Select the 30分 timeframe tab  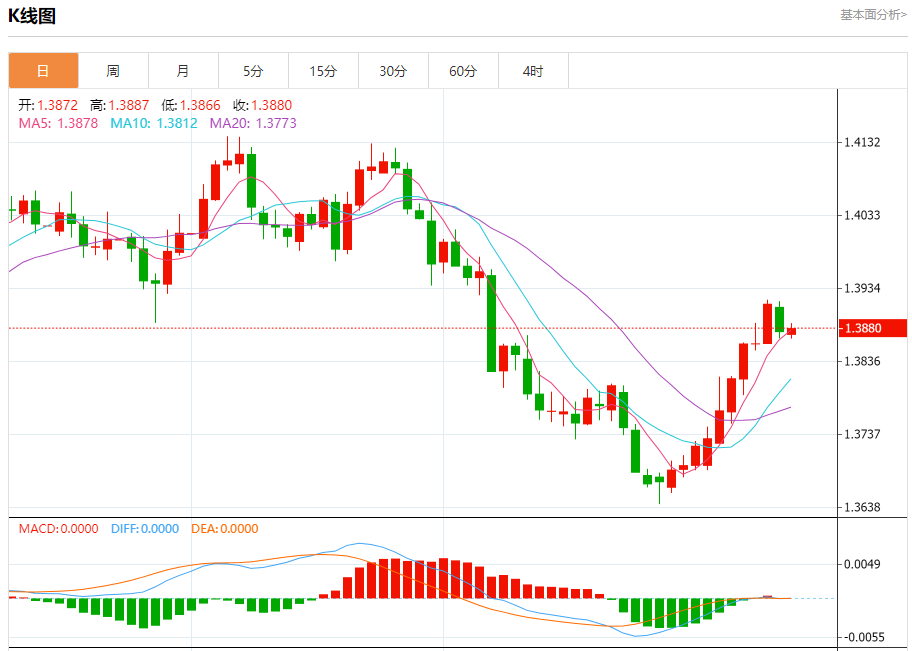(393, 71)
